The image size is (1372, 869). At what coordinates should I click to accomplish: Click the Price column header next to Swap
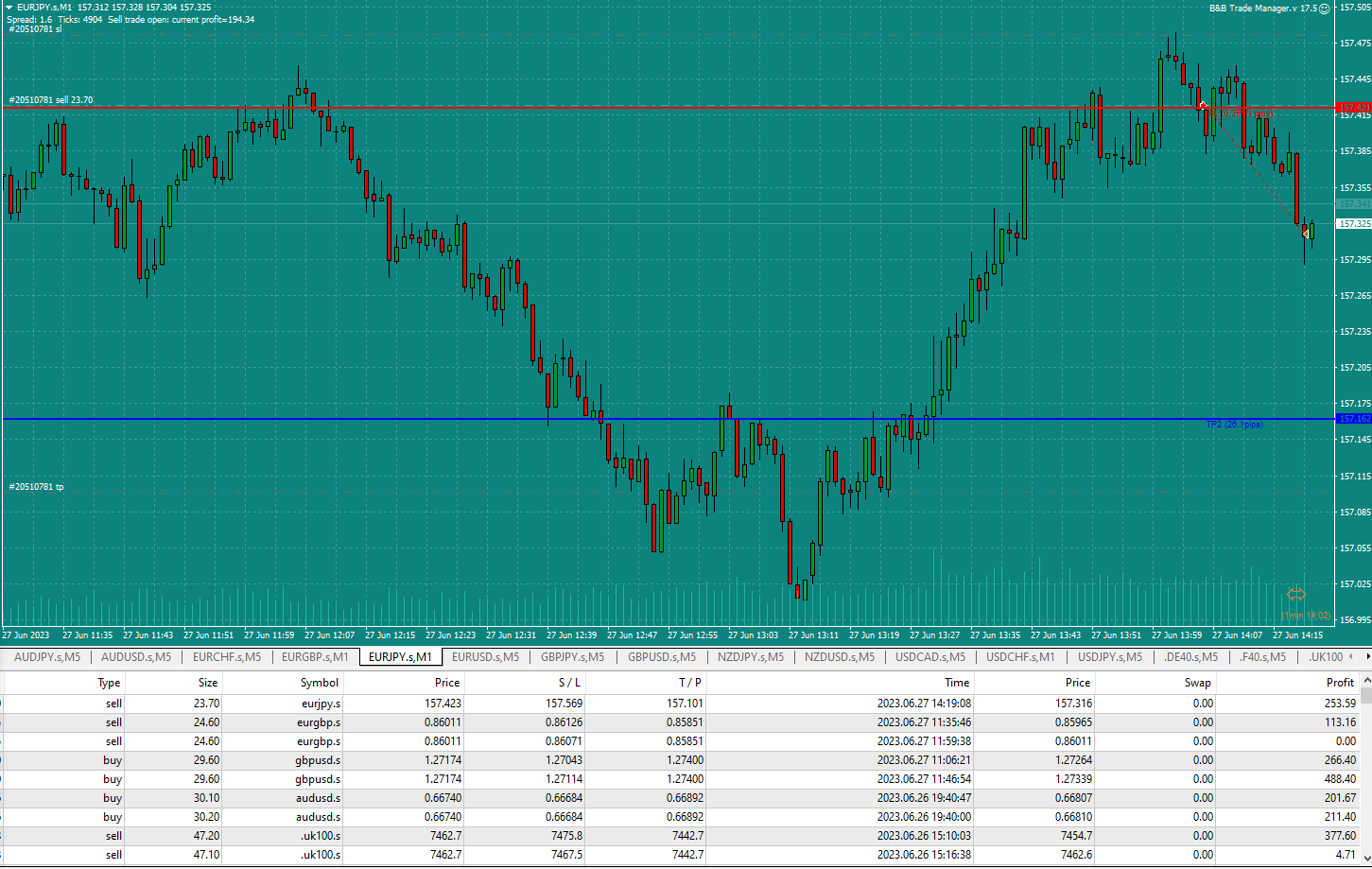[1034, 682]
